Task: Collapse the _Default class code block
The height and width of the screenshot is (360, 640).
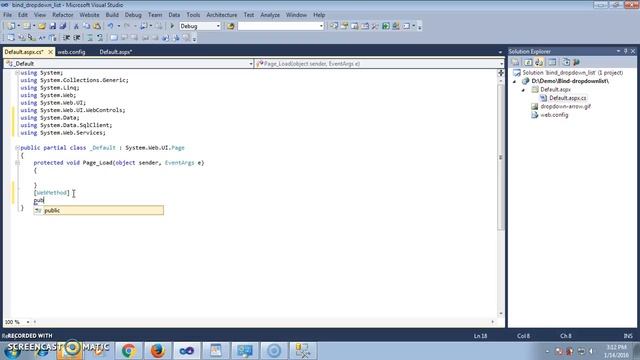Action: [x=17, y=148]
